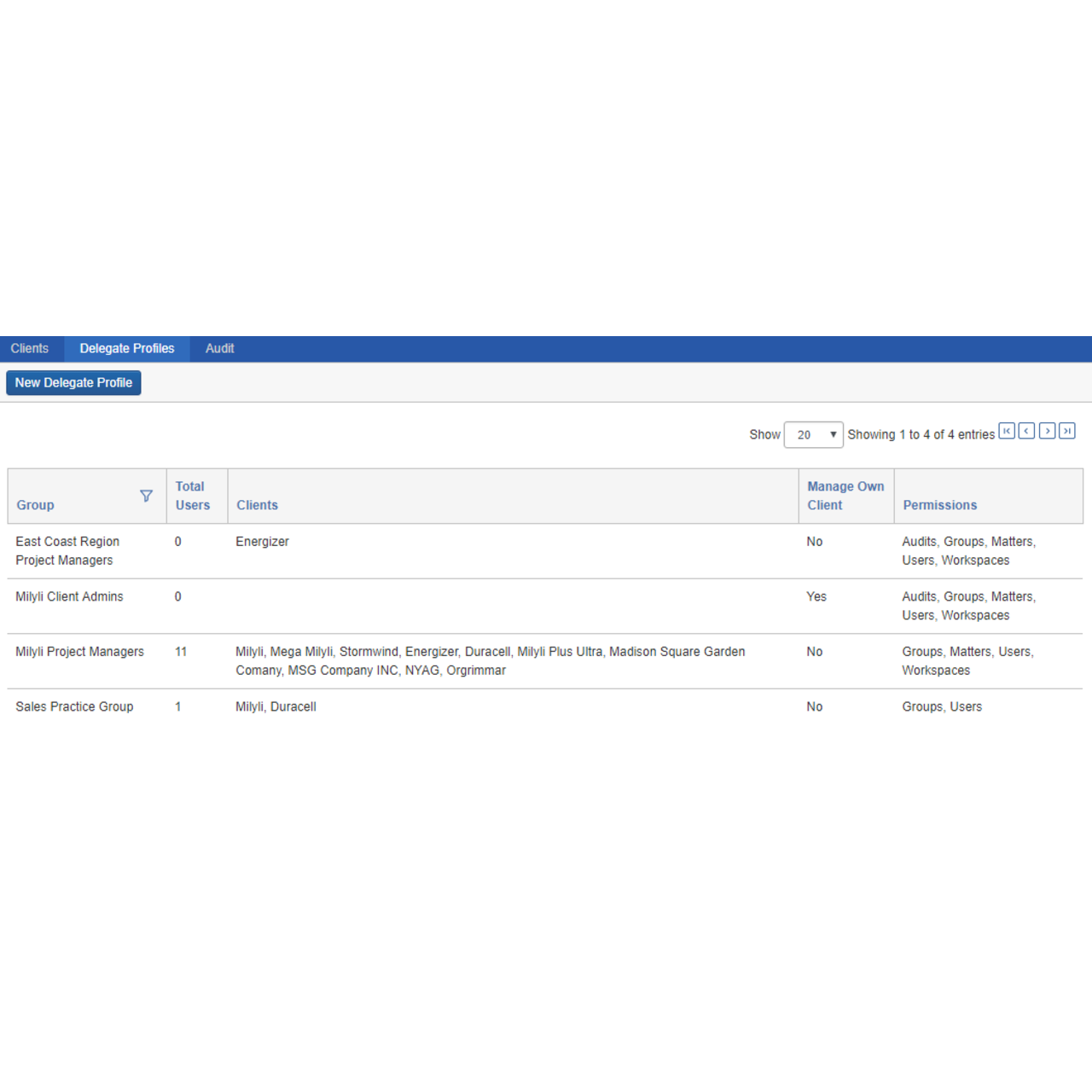The image size is (1092, 1092).
Task: Select the East Coast Region Project Managers row
Action: click(67, 550)
